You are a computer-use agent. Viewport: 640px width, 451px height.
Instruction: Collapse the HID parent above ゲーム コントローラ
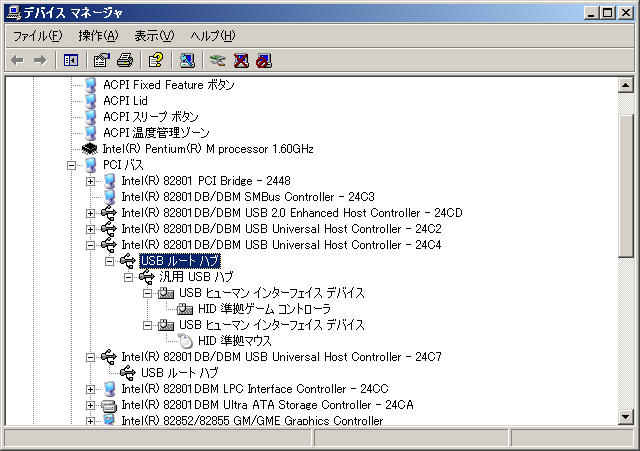(x=147, y=293)
